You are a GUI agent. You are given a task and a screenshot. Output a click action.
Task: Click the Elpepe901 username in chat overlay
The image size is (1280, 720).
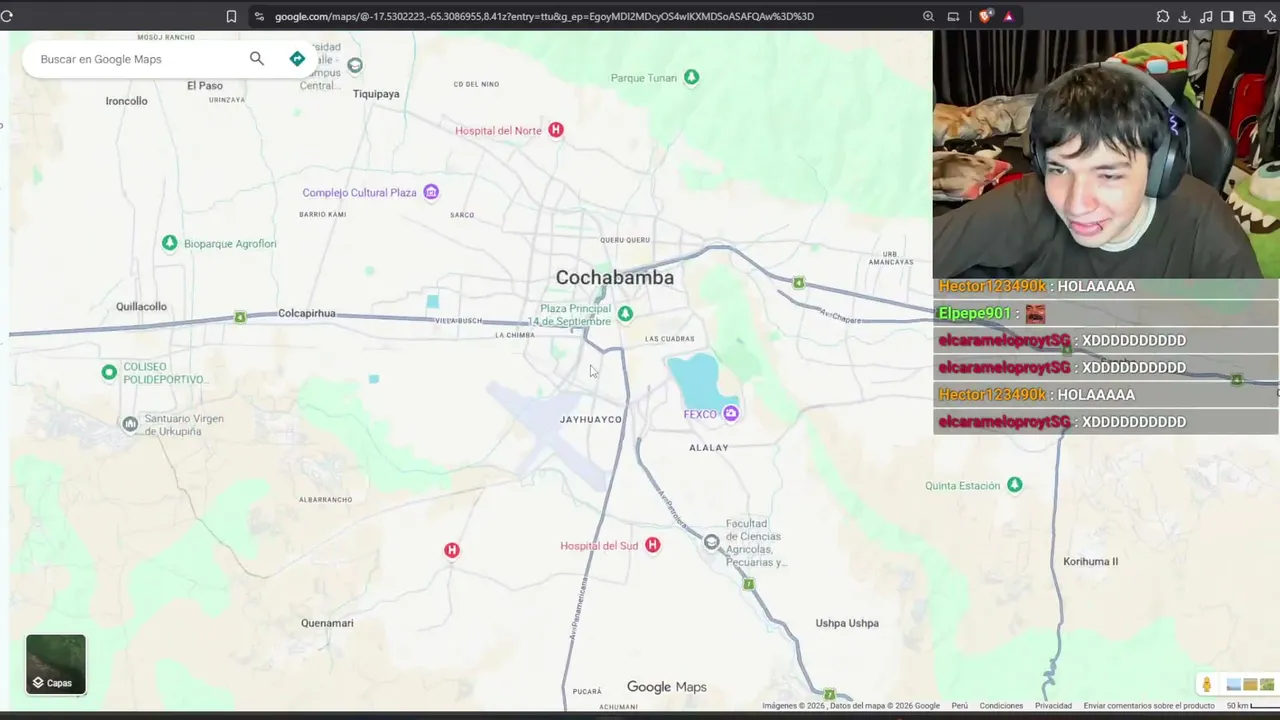coord(974,313)
